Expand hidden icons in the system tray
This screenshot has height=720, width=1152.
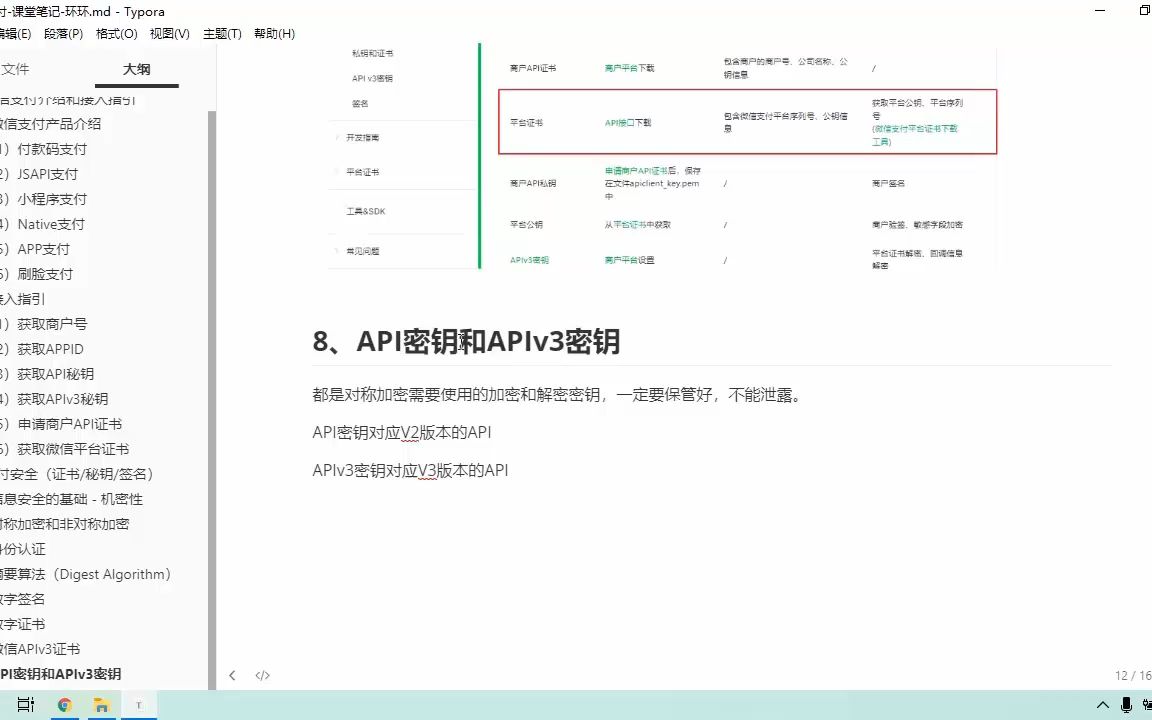coord(1103,705)
